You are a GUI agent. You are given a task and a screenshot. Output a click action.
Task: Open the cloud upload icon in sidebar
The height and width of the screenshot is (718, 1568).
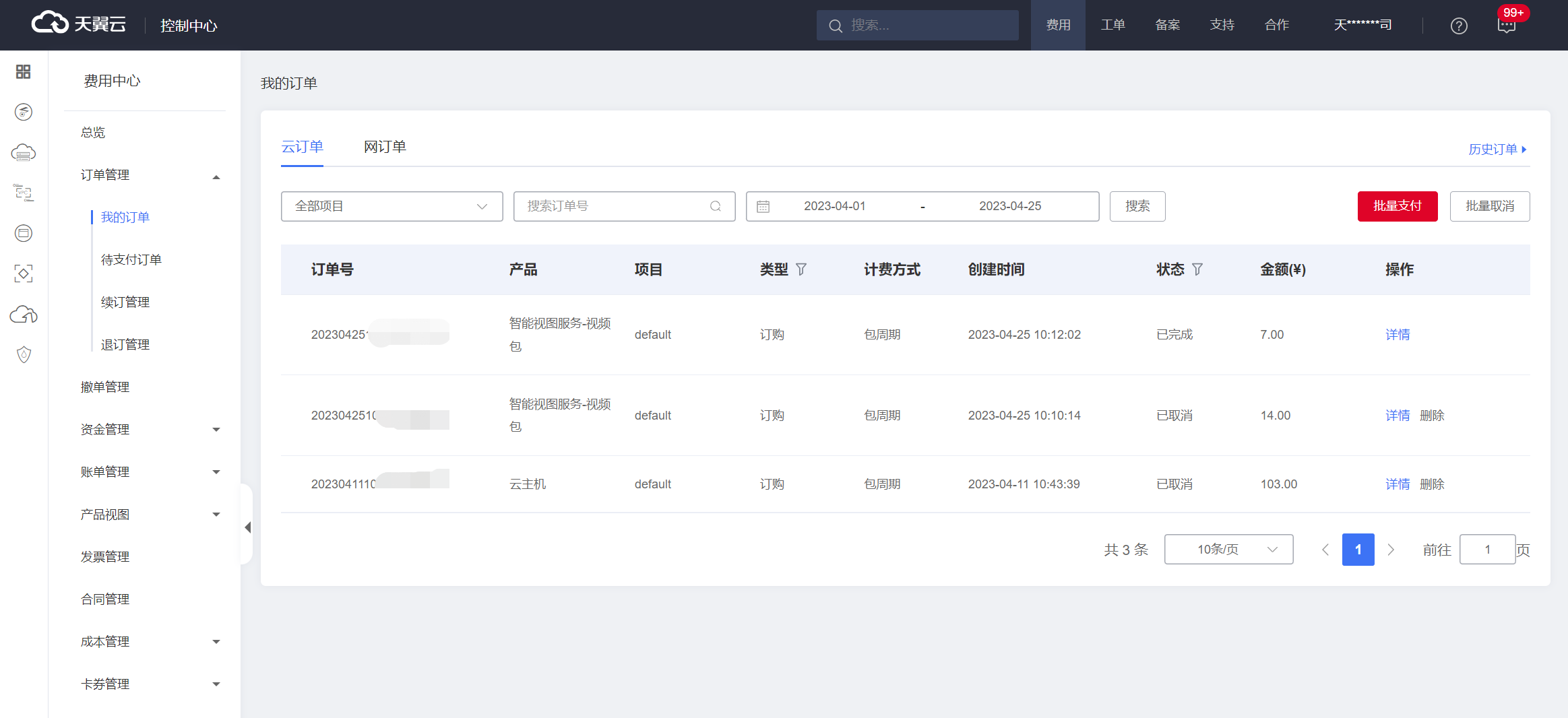point(24,315)
